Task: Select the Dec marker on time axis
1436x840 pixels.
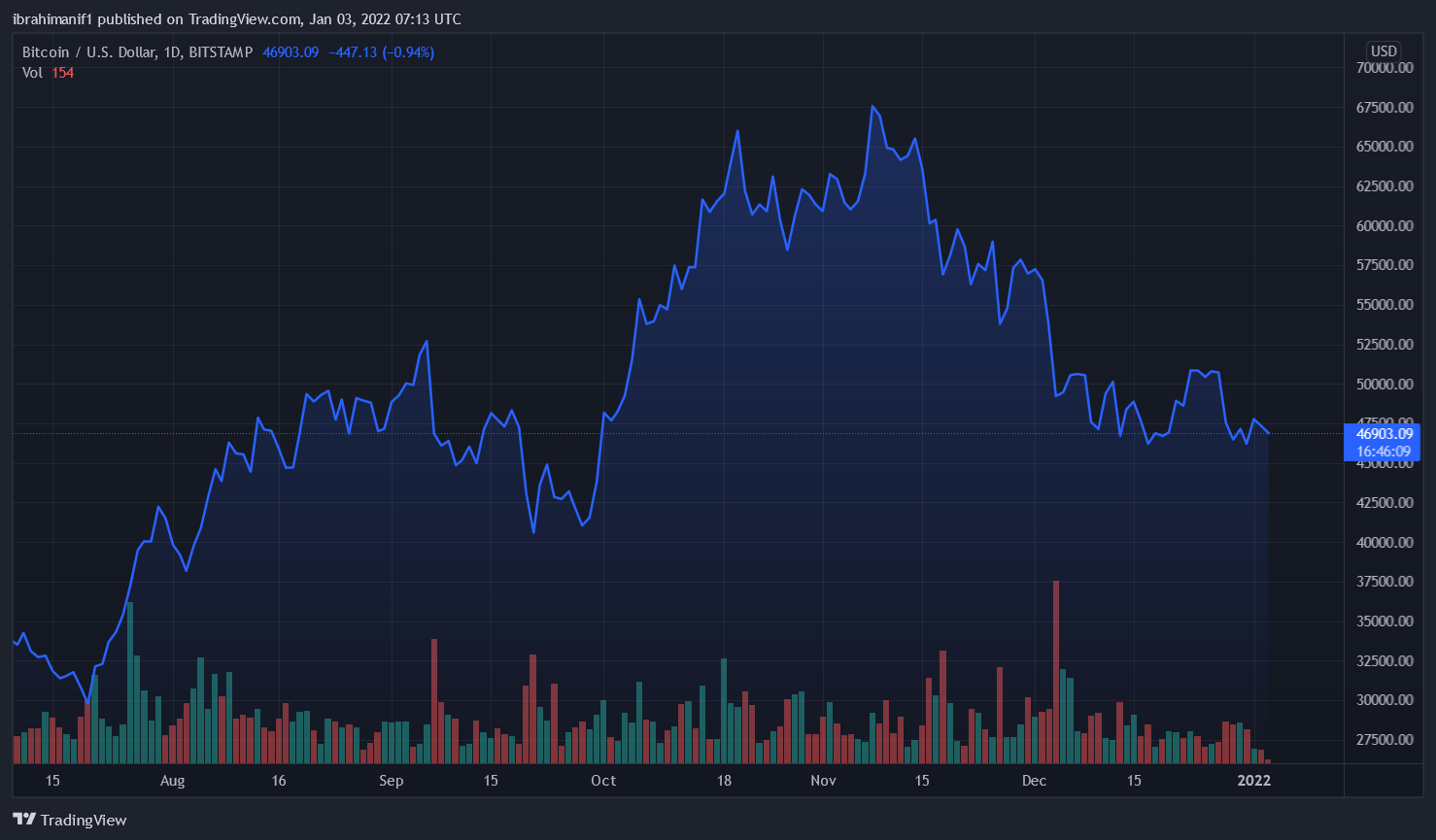Action: click(x=1034, y=781)
